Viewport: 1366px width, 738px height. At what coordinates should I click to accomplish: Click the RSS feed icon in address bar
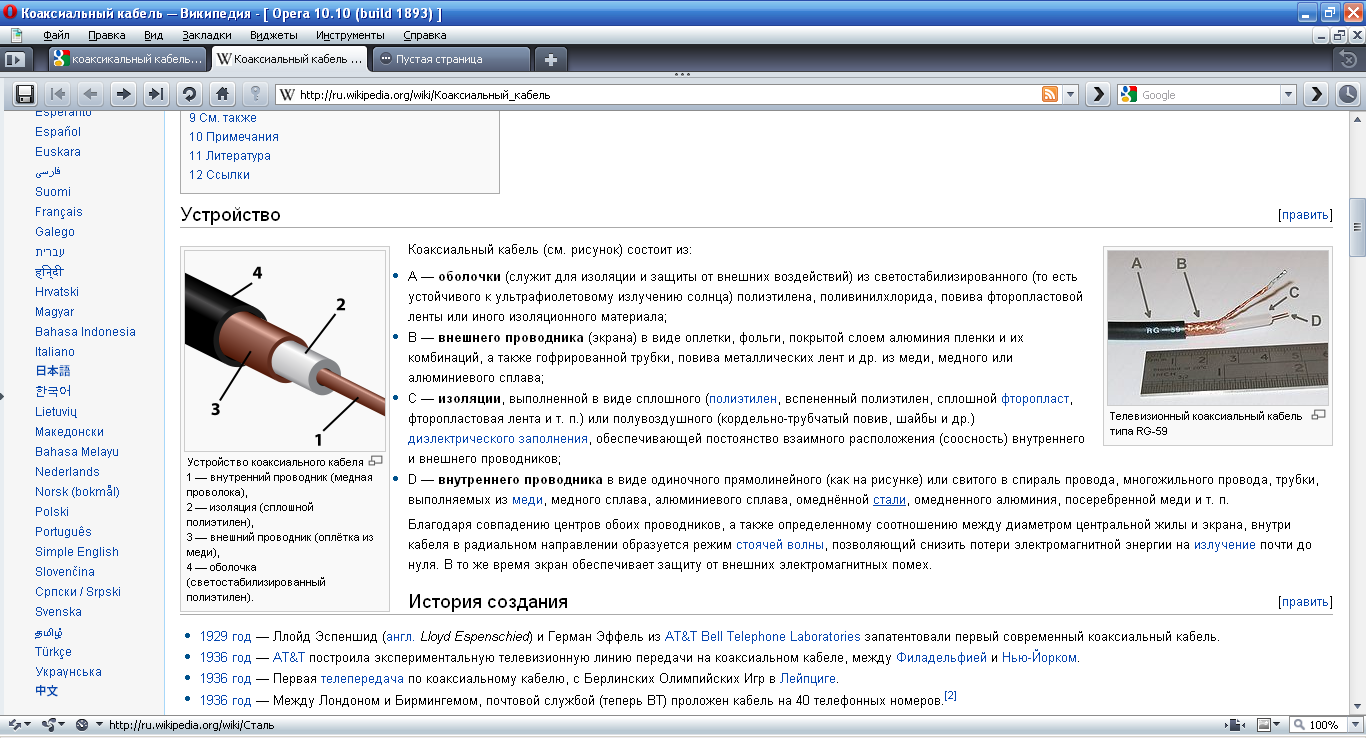click(1050, 95)
